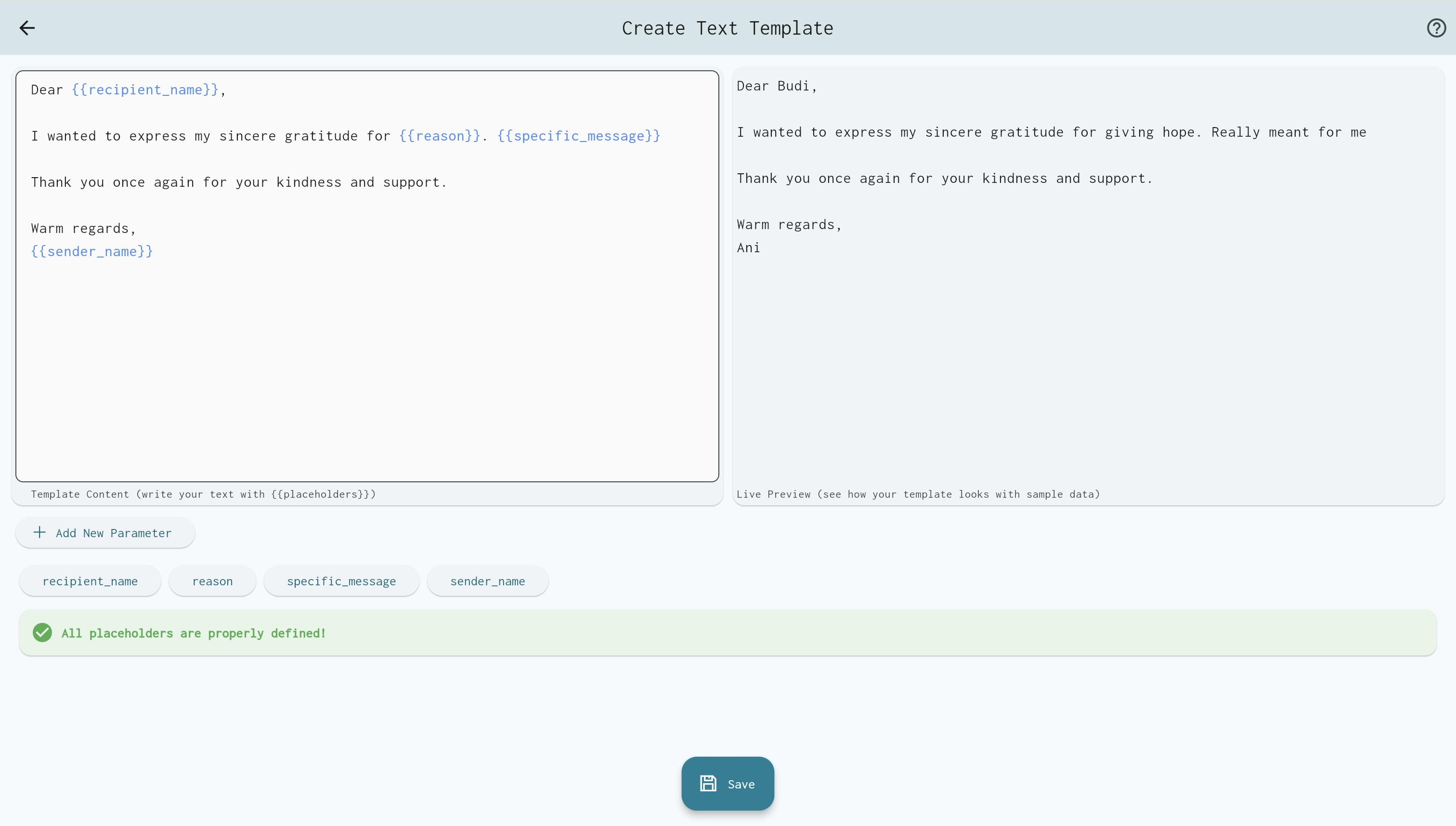
Task: Click 'giving hope' sentence in preview
Action: pos(1052,132)
